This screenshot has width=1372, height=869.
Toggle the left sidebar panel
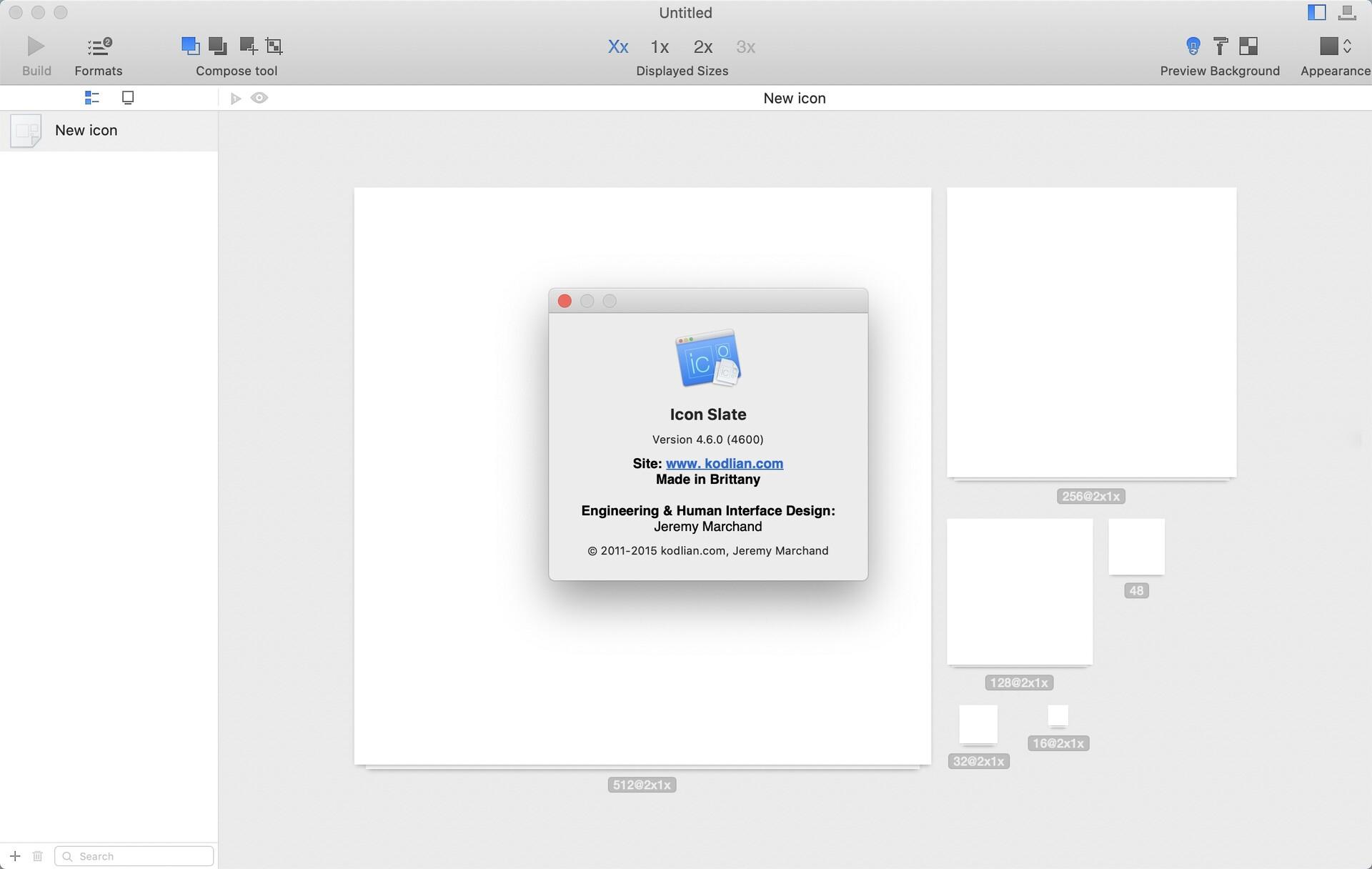1317,12
